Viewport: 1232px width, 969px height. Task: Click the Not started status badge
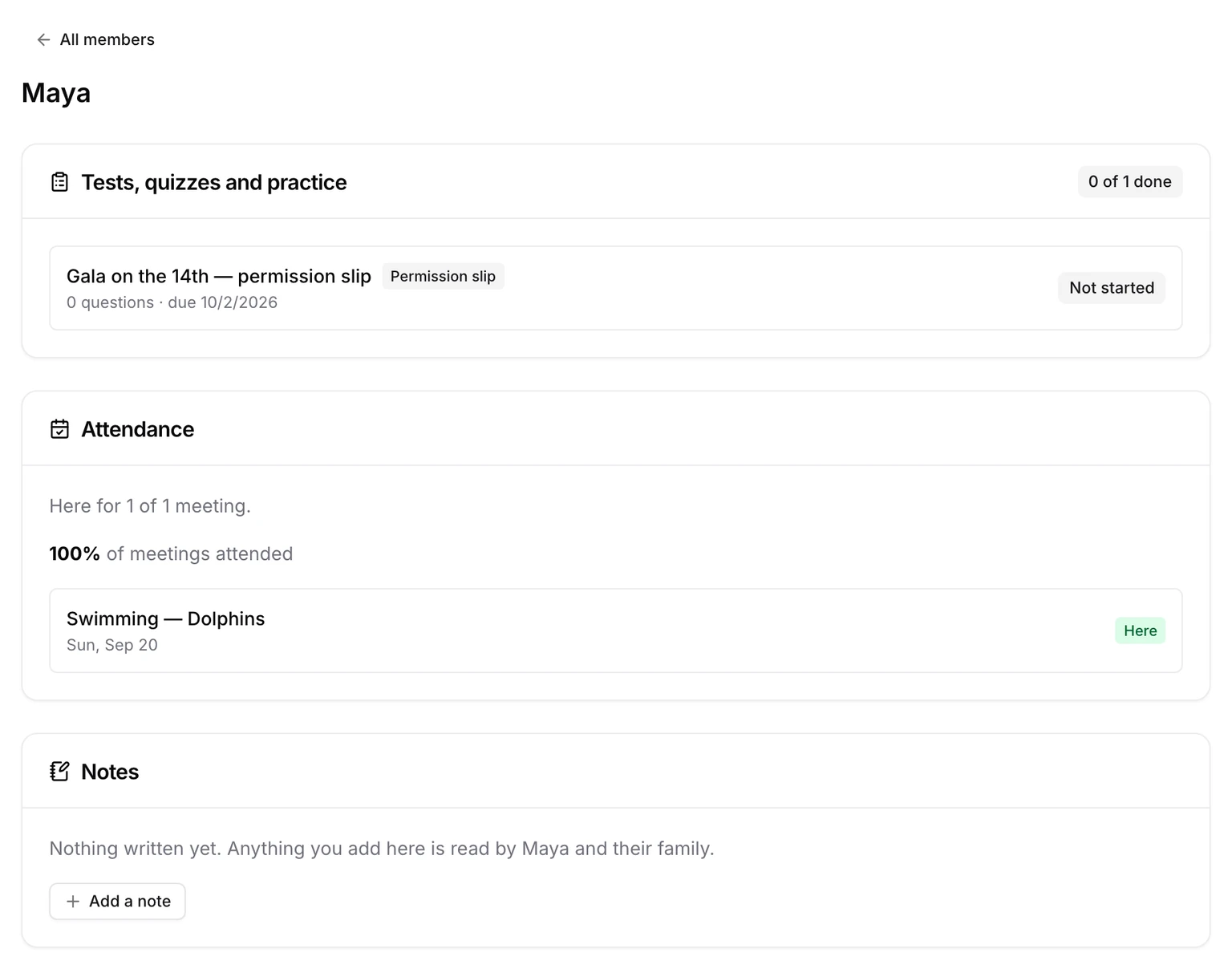[1112, 288]
